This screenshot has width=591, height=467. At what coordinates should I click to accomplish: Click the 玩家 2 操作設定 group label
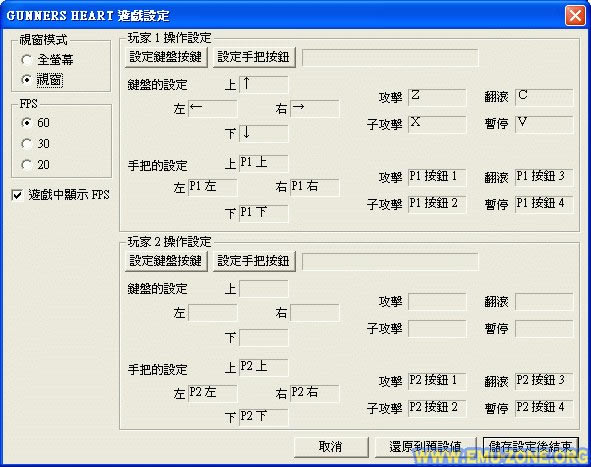(169, 242)
